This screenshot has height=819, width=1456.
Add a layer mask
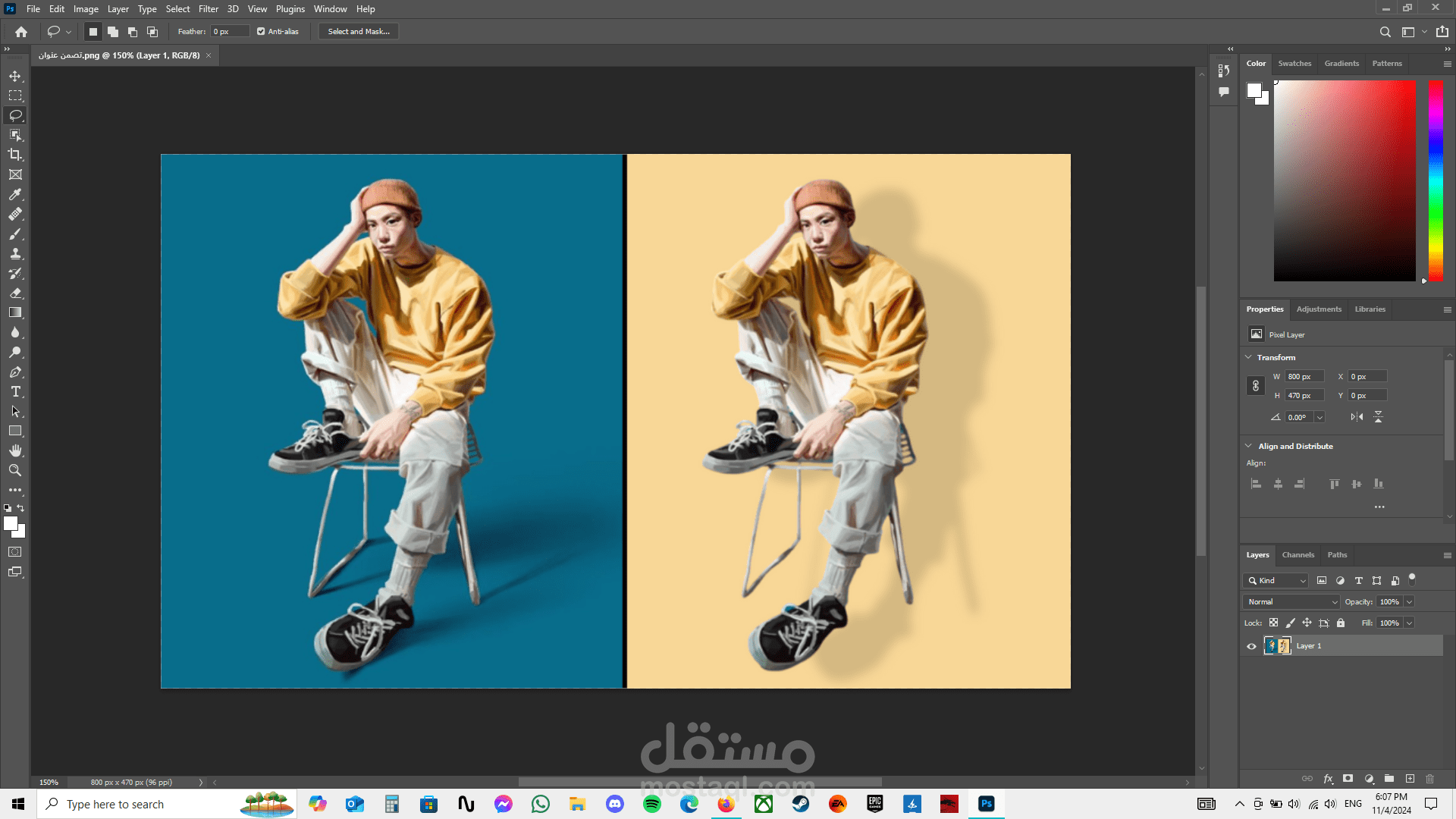1348,779
